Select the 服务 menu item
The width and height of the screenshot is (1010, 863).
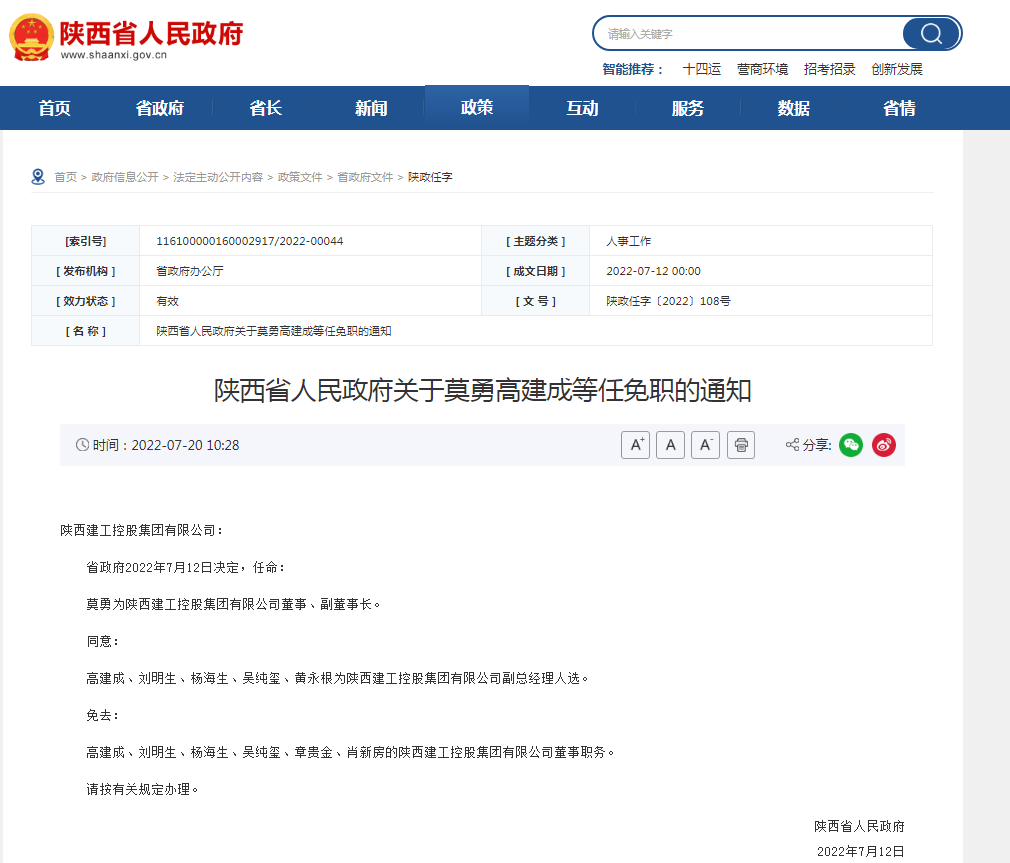(688, 107)
